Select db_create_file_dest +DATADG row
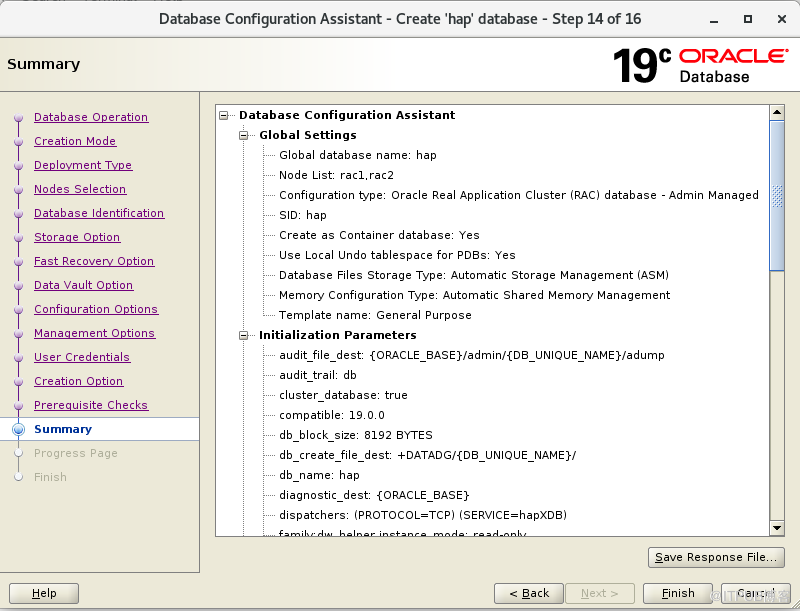800x611 pixels. click(428, 455)
